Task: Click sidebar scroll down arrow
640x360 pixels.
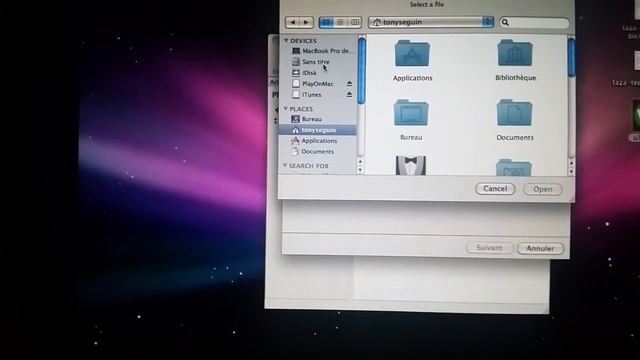Action: [360, 170]
